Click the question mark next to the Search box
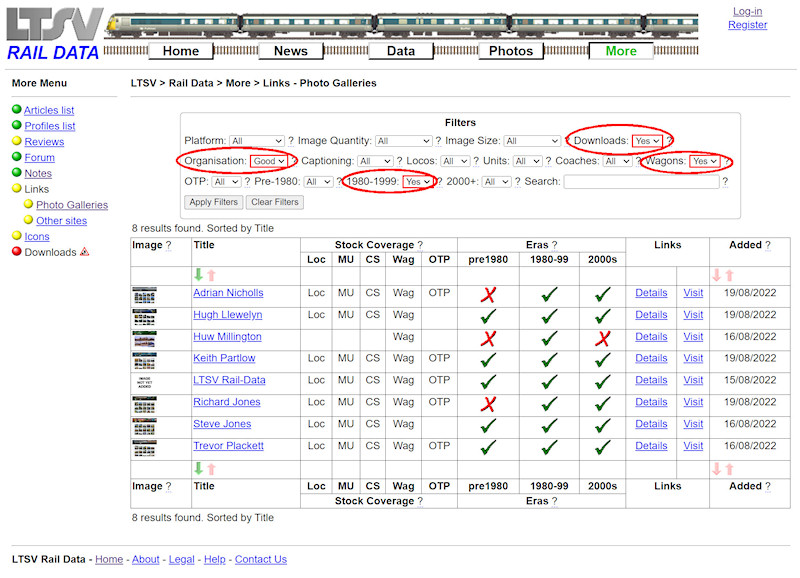Image resolution: width=800 pixels, height=578 pixels. click(x=724, y=183)
